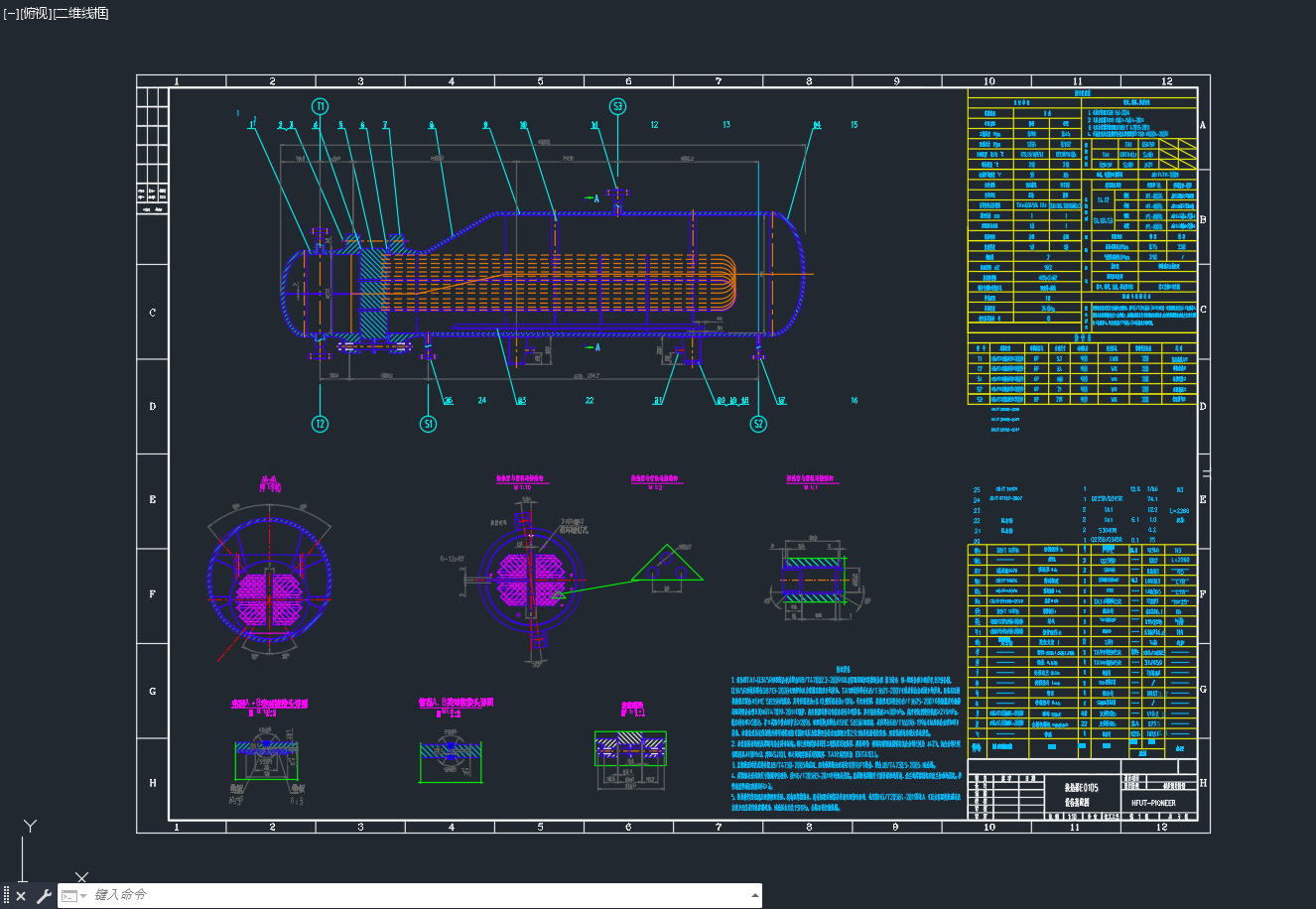This screenshot has width=1316, height=909.
Task: Show recent commands list in command line
Action: (x=73, y=896)
